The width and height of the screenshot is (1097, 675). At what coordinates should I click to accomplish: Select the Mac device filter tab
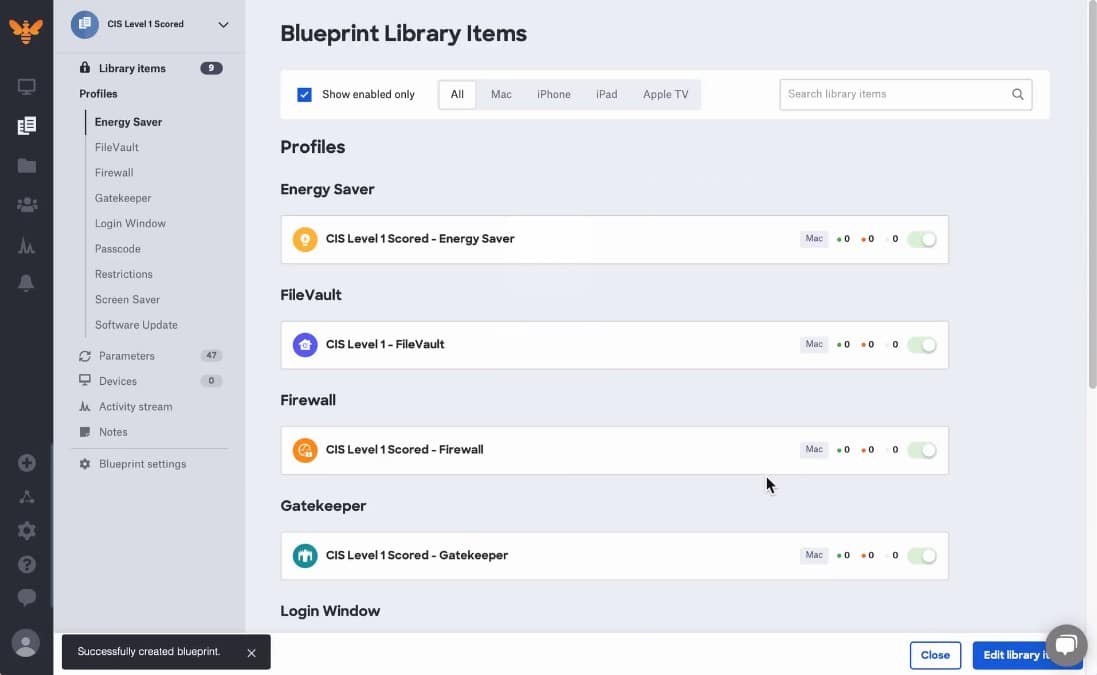[501, 94]
